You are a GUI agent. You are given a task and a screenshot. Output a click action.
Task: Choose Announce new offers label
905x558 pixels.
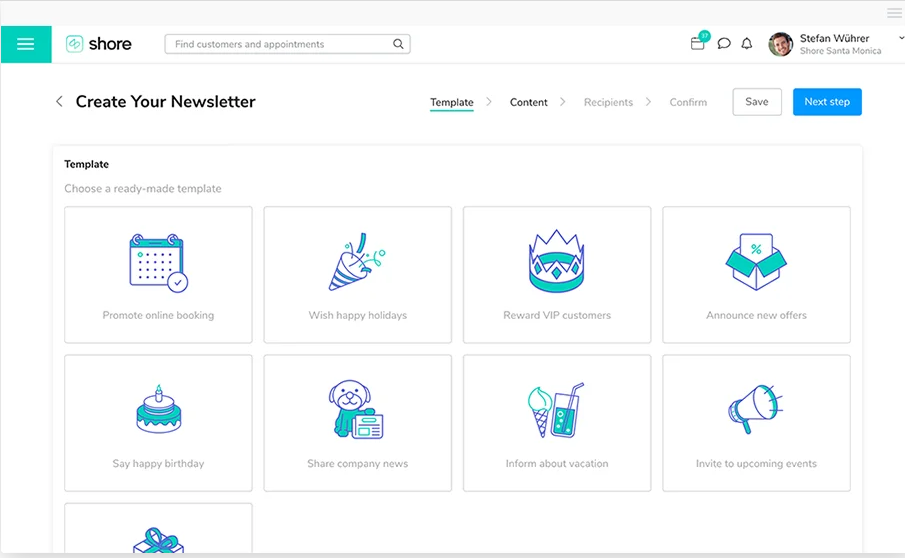tap(756, 315)
